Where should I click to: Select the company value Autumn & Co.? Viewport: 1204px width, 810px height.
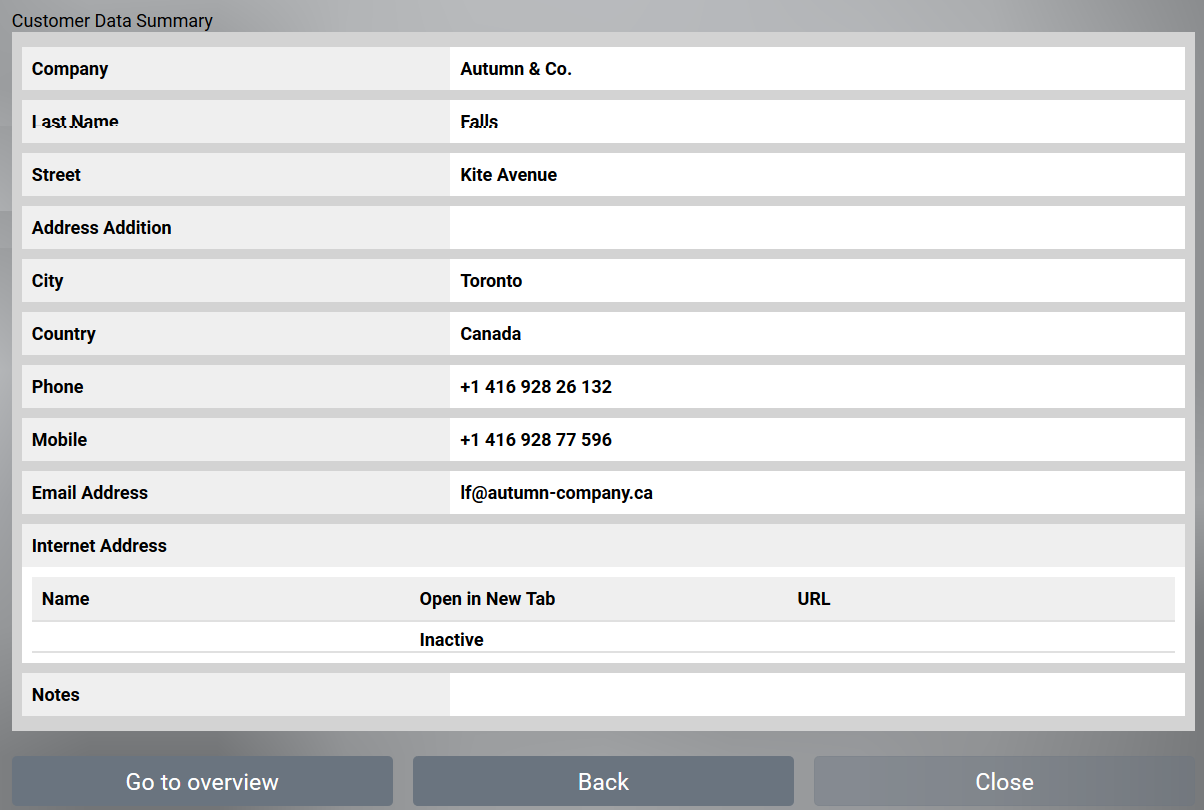tap(516, 69)
